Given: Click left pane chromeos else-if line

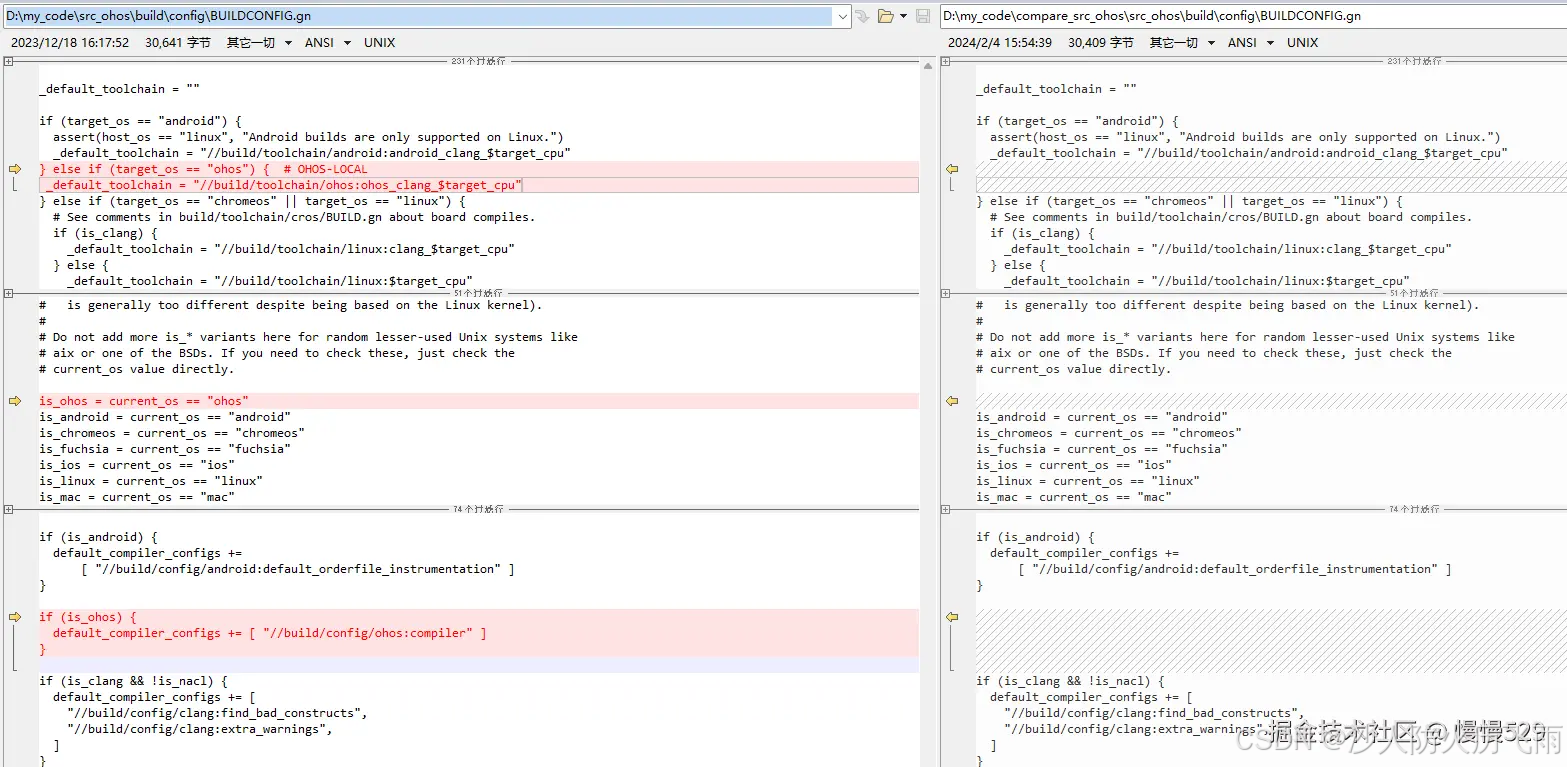Looking at the screenshot, I should tap(252, 201).
